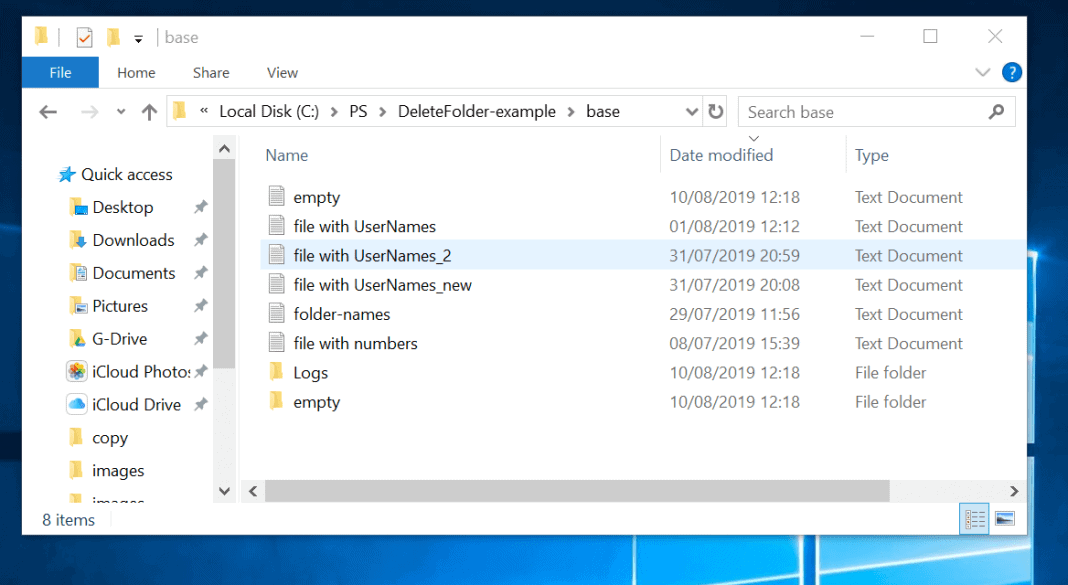This screenshot has height=585, width=1068.
Task: Select the Logs folder
Action: coord(643,373)
